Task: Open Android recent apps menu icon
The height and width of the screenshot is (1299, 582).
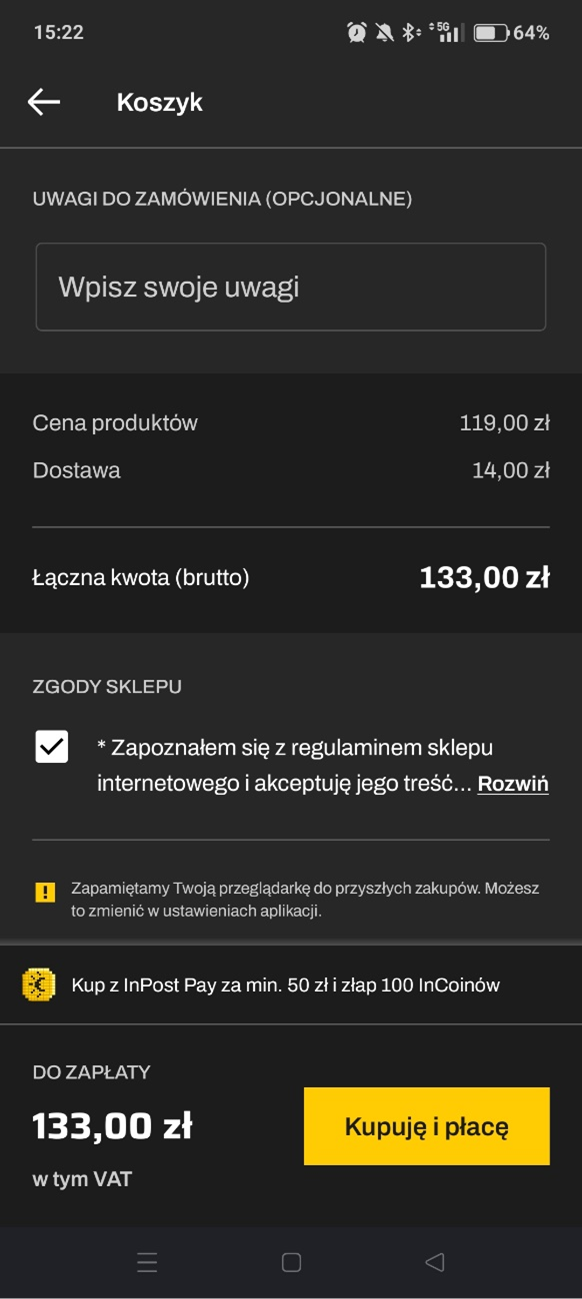Action: coord(147,1263)
